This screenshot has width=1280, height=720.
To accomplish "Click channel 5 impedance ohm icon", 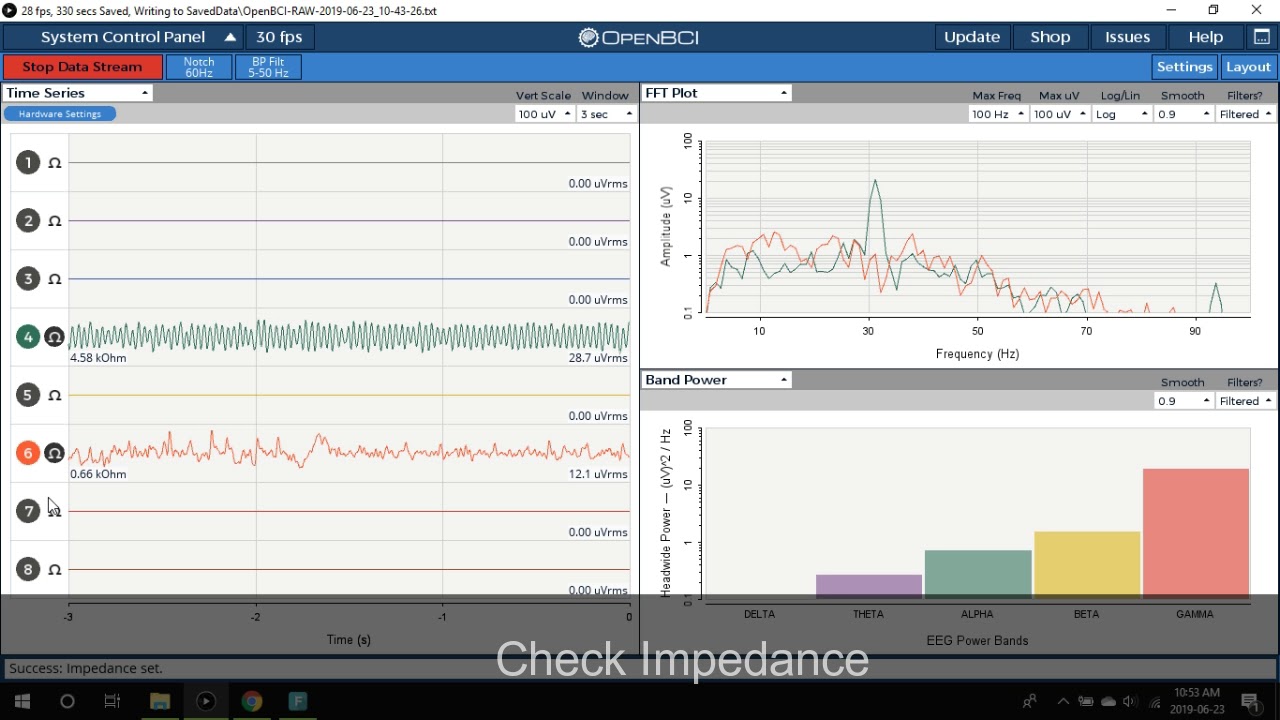I will tap(55, 395).
